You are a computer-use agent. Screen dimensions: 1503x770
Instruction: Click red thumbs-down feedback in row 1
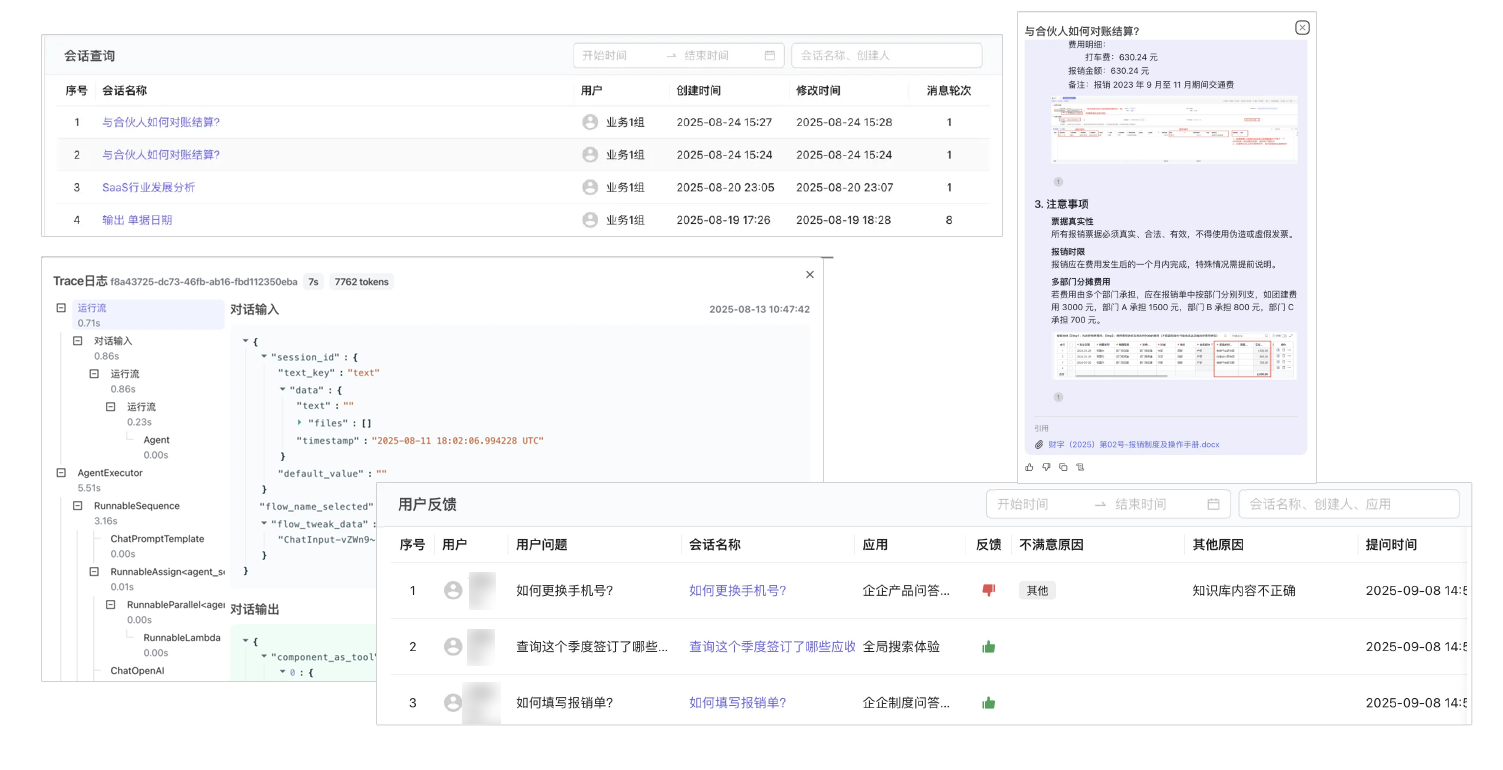[989, 590]
